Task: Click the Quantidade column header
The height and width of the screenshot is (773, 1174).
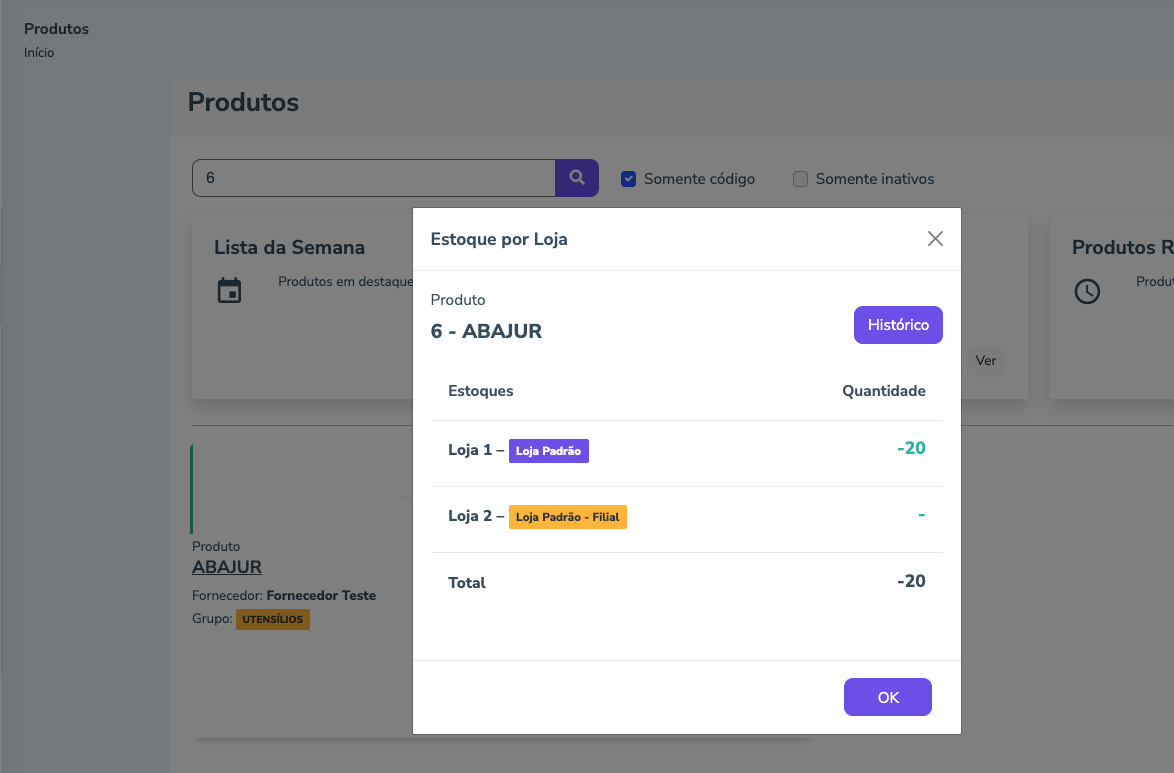Action: tap(883, 391)
